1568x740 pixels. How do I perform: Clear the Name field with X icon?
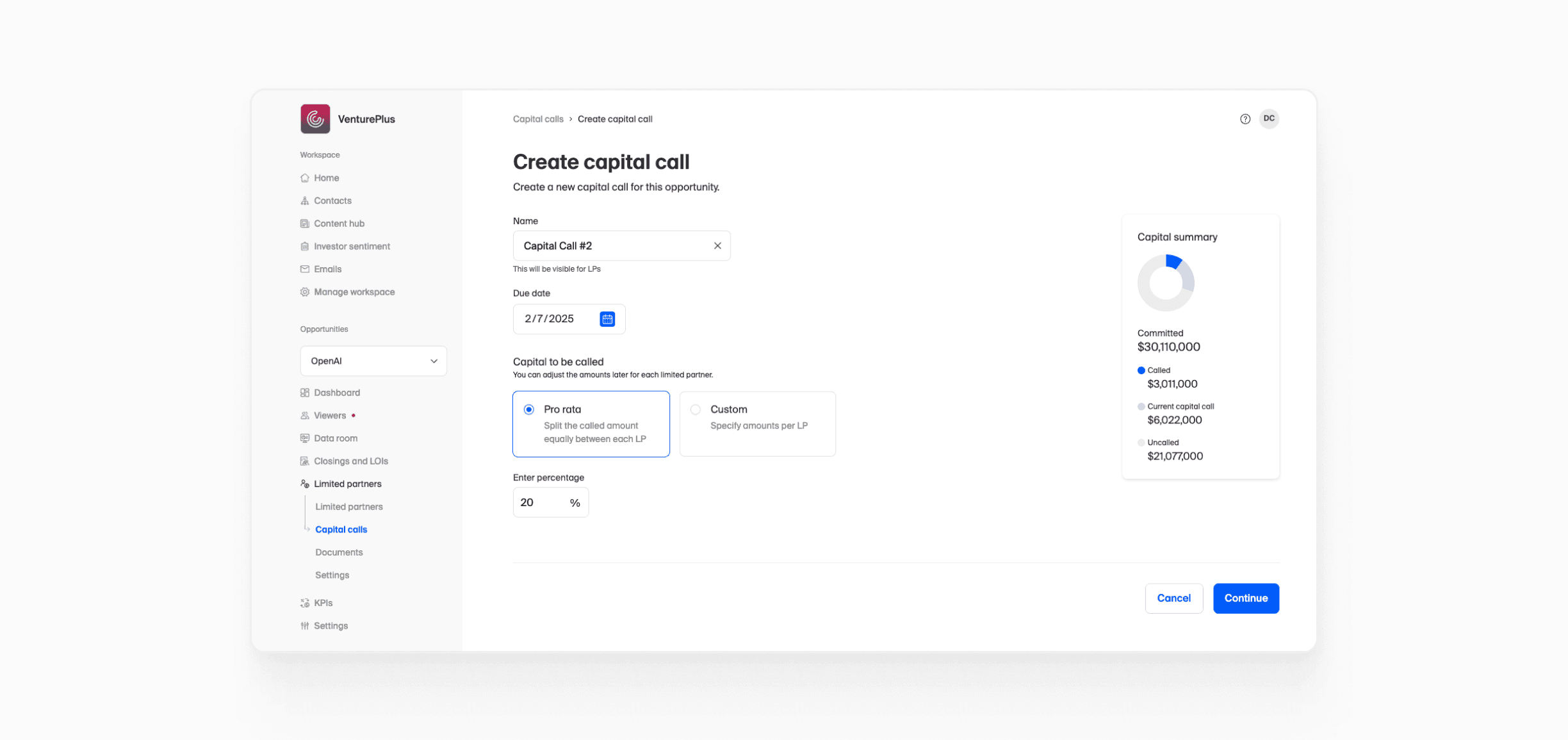717,245
